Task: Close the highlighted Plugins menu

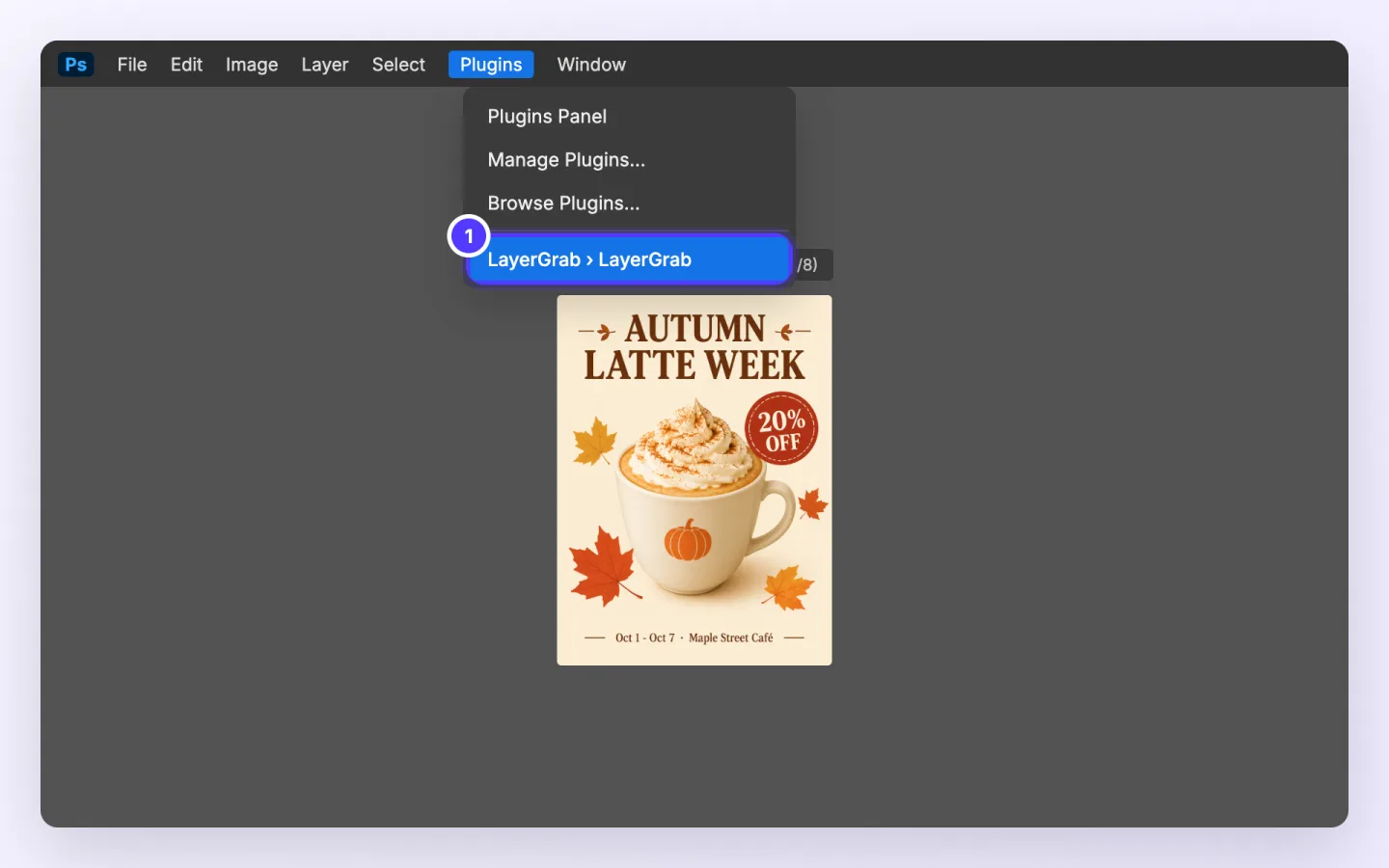Action: tap(491, 65)
